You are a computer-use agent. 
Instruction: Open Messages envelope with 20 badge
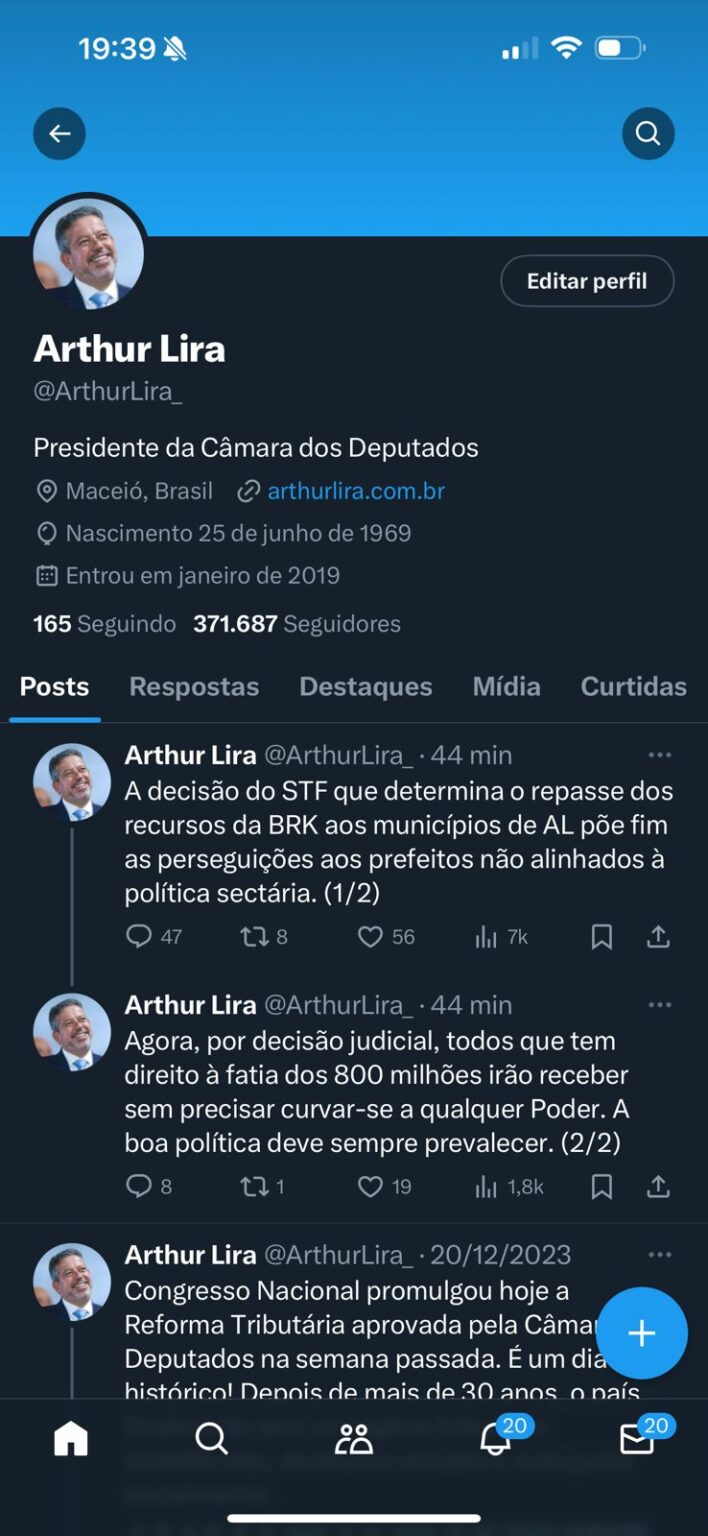point(637,1438)
